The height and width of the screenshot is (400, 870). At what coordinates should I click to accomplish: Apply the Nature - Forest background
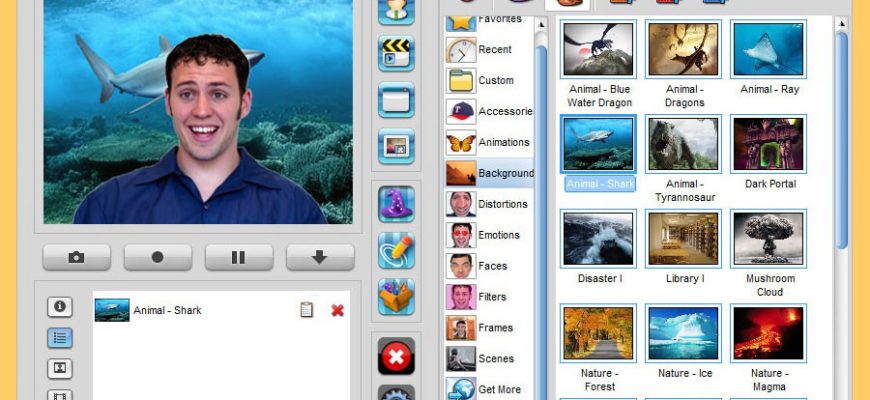click(x=598, y=333)
